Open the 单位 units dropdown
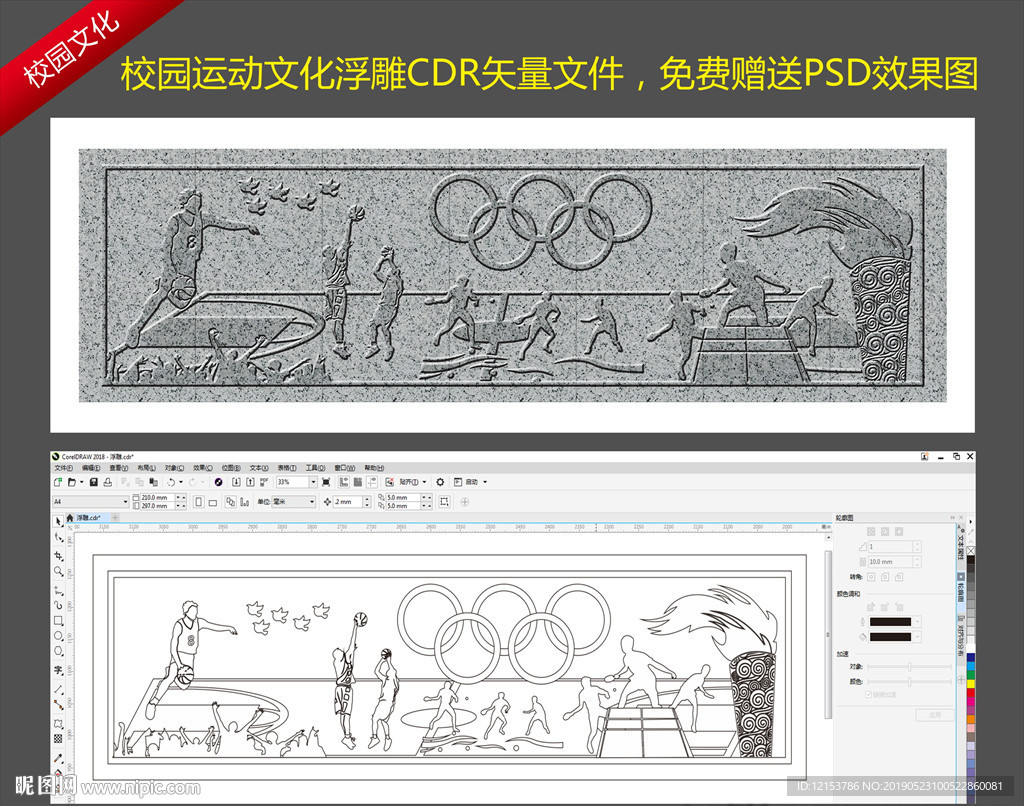The width and height of the screenshot is (1024, 806). tap(312, 502)
